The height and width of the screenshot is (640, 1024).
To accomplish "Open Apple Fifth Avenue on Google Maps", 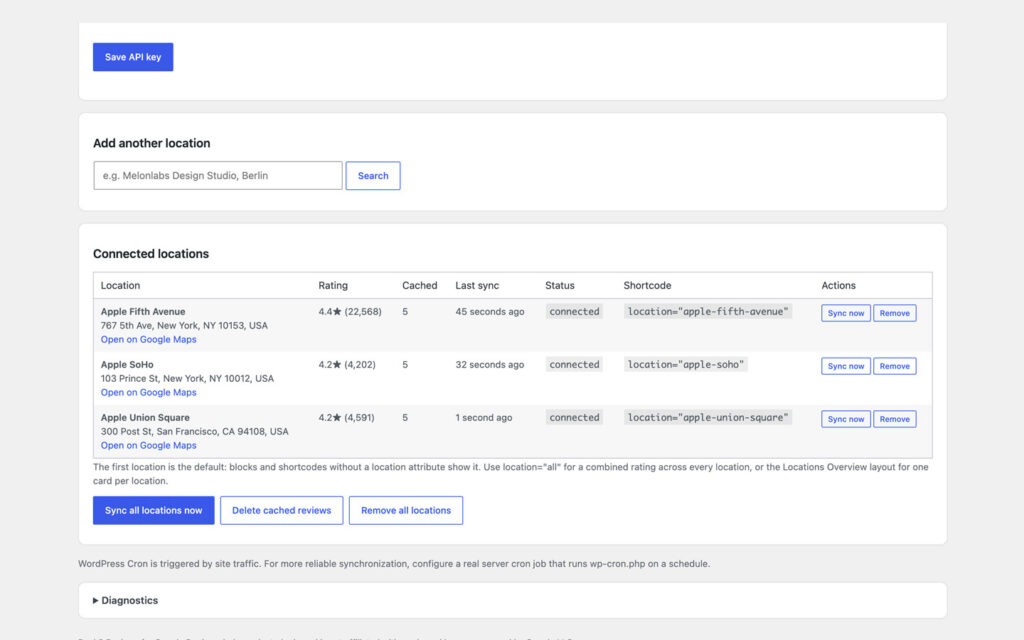I will point(148,340).
